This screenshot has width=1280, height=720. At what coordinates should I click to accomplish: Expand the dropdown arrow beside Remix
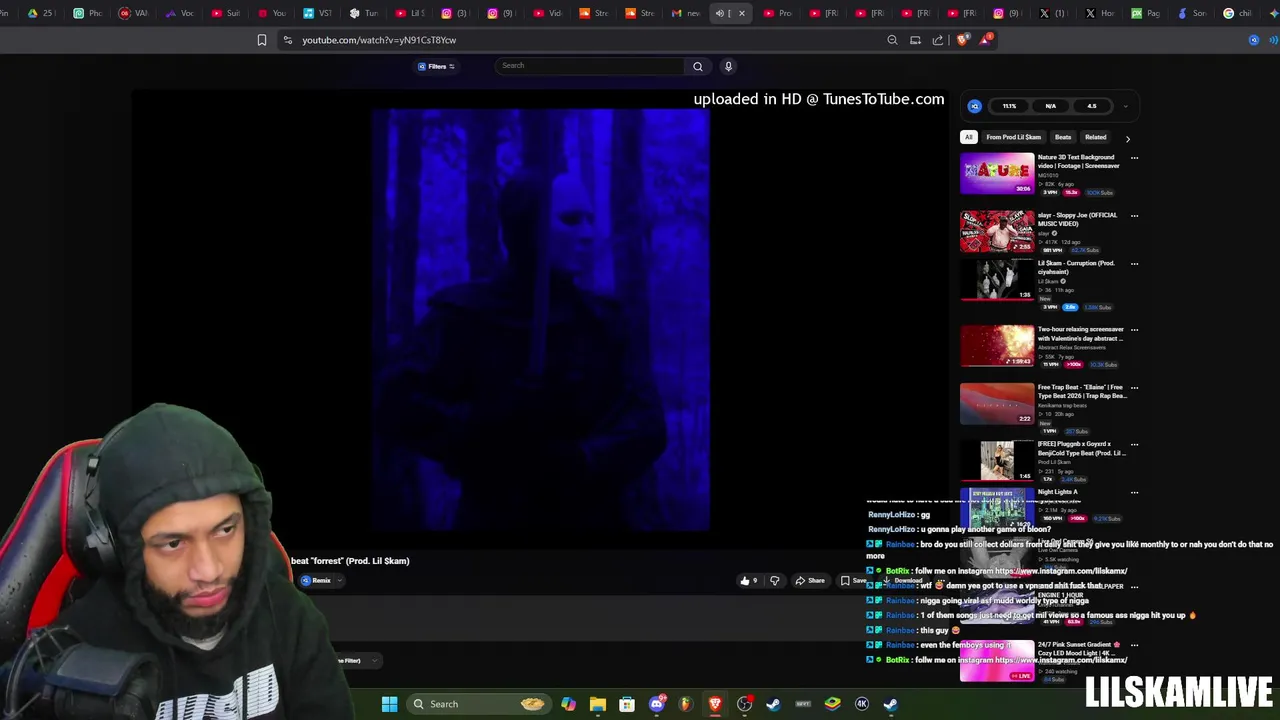(340, 581)
